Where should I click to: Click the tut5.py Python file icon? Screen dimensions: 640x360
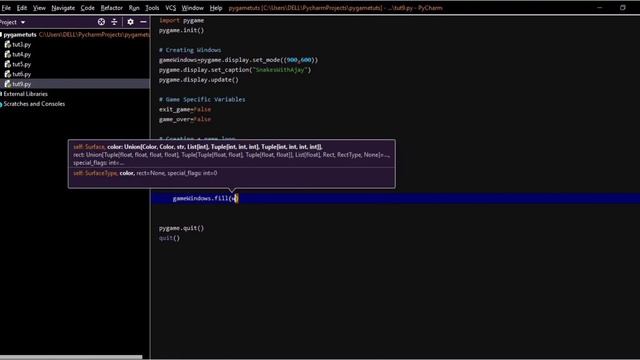[7, 64]
